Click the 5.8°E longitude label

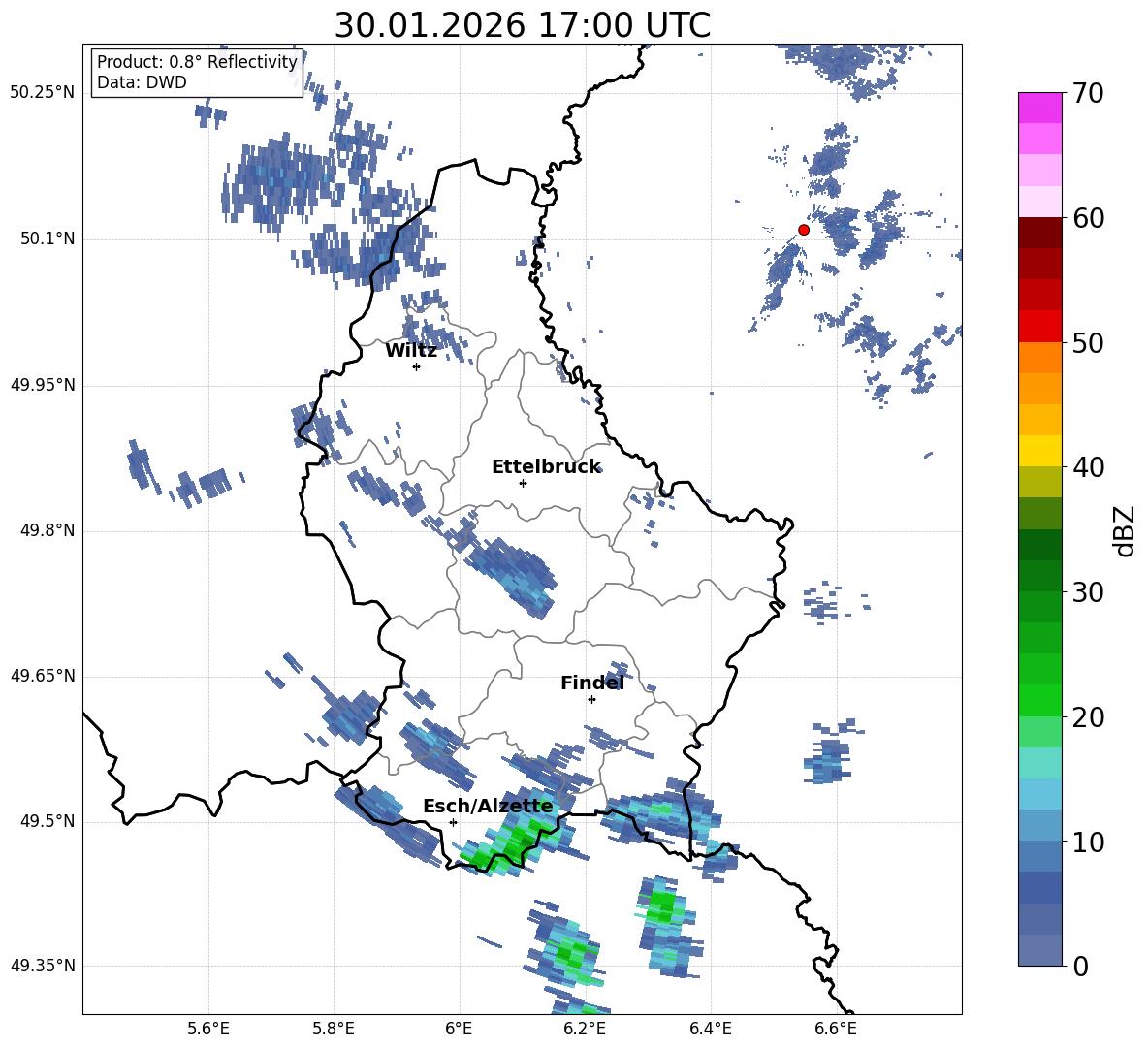point(334,1029)
